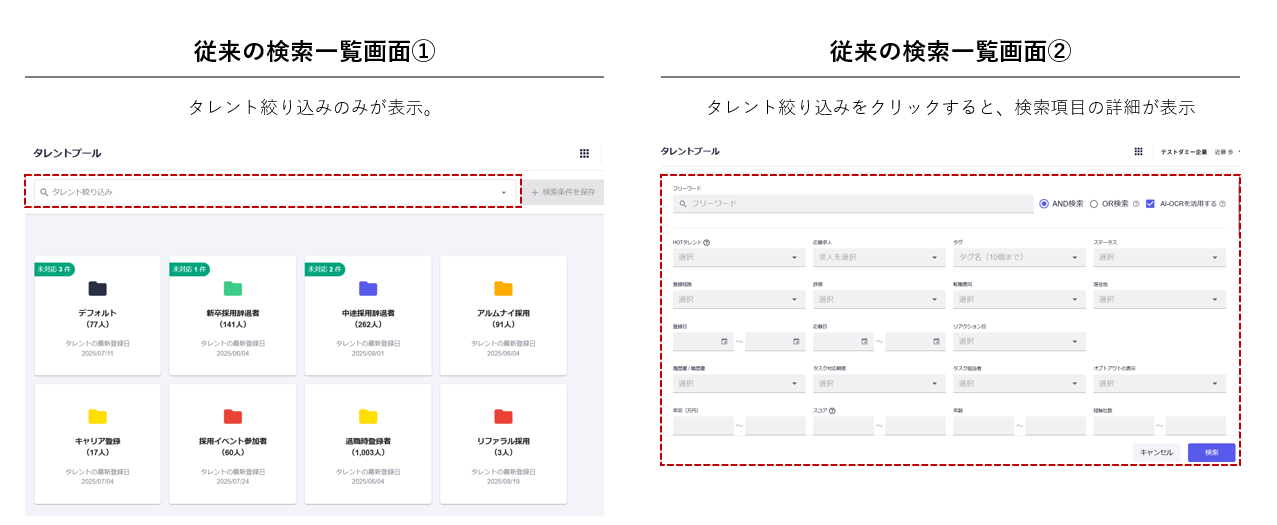Click into the フリーワード search field
Image resolution: width=1277 pixels, height=525 pixels.
click(852, 204)
